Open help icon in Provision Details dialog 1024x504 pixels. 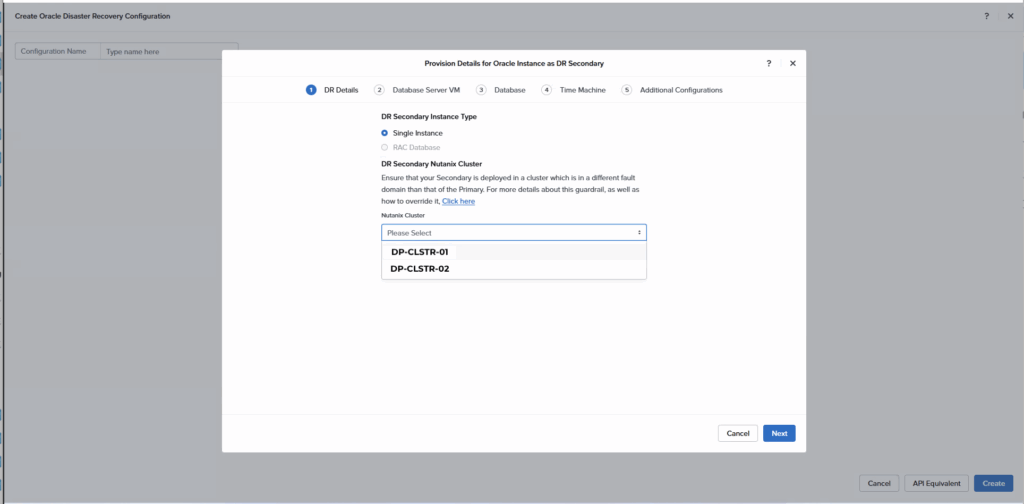[769, 63]
